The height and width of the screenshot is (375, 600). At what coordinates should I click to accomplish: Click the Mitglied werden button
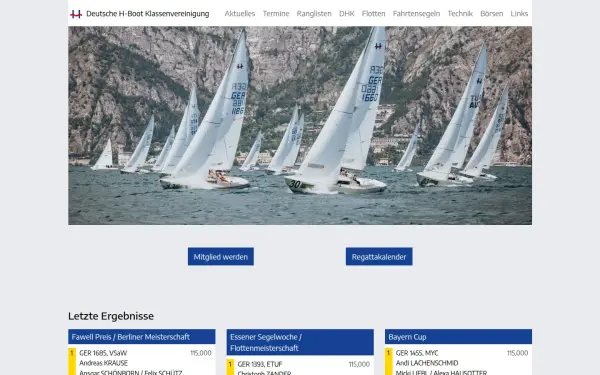(x=221, y=256)
